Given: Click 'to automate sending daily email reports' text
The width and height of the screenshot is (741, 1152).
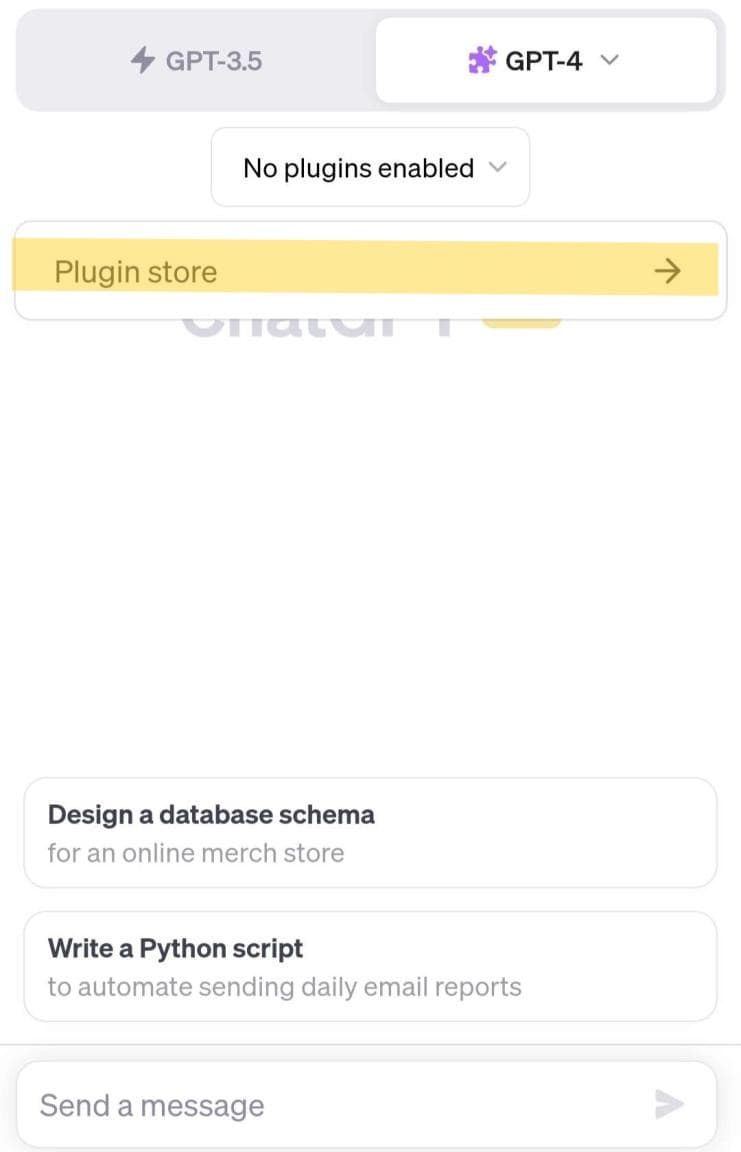Looking at the screenshot, I should click(x=285, y=987).
